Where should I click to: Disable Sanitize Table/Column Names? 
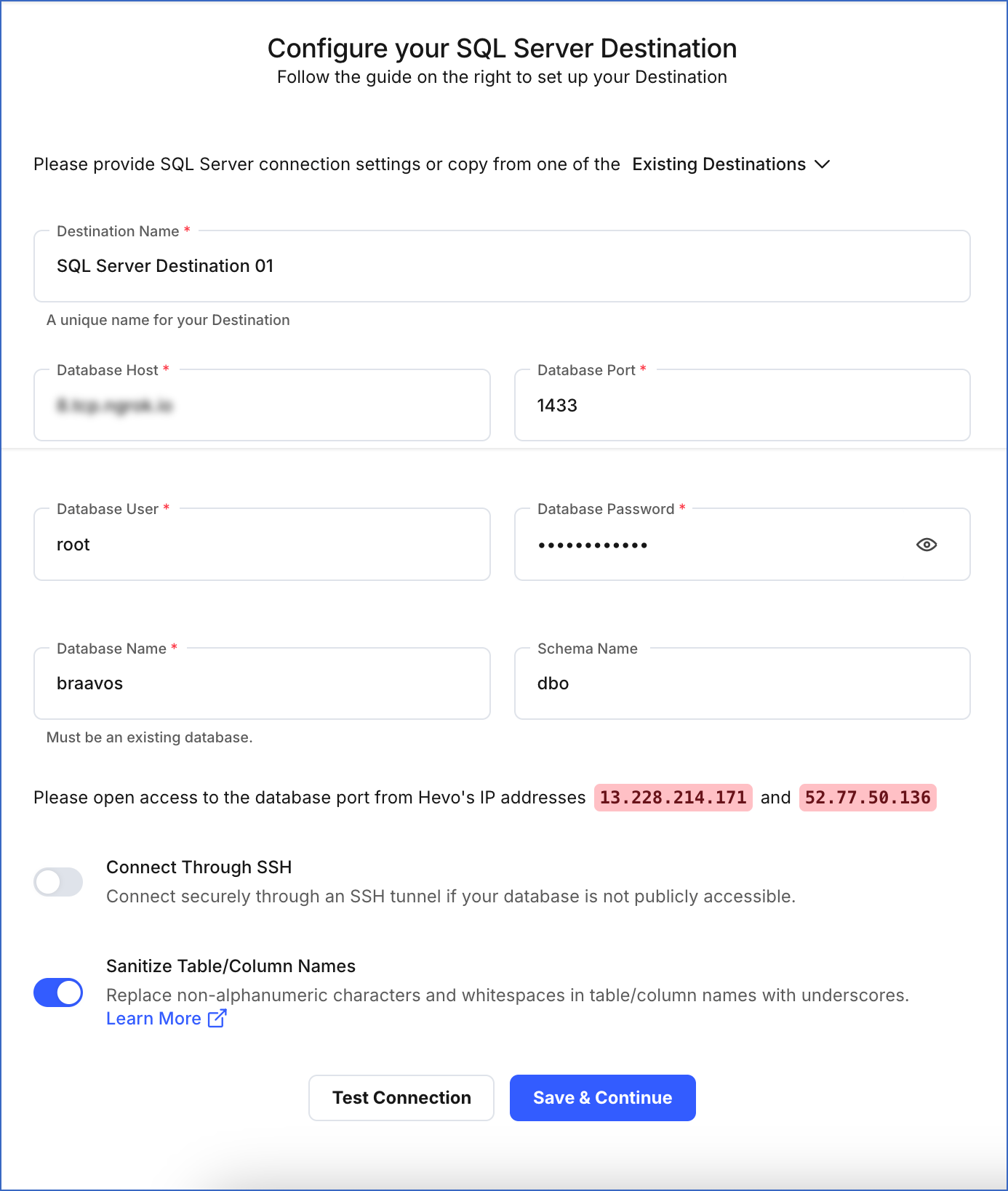coord(58,992)
